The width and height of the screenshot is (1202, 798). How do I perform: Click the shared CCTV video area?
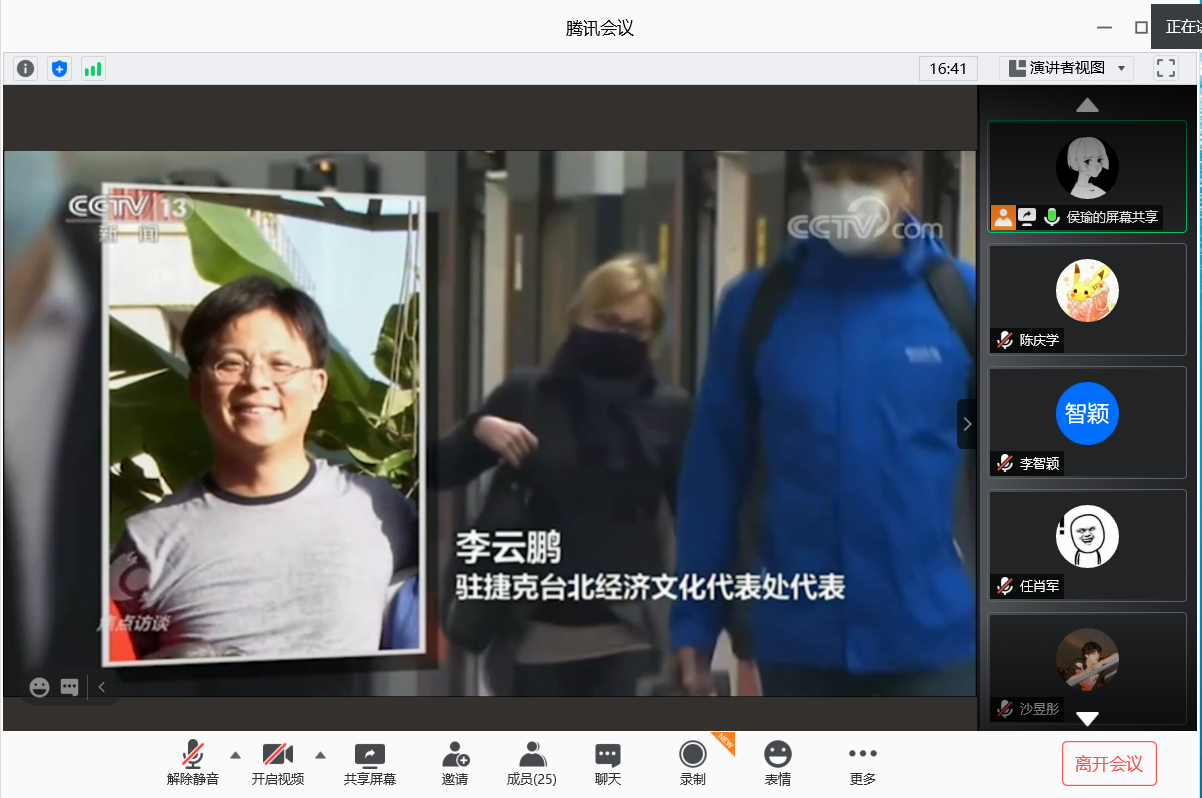tap(489, 423)
